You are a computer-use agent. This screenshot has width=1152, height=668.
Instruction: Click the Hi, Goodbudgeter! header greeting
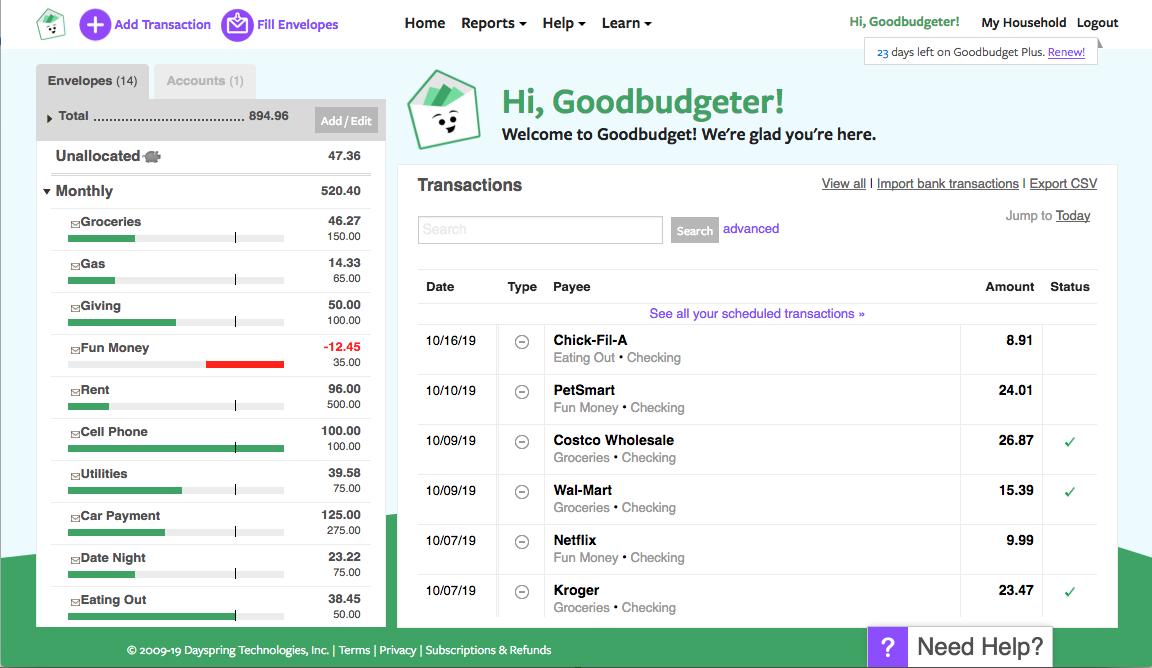904,22
